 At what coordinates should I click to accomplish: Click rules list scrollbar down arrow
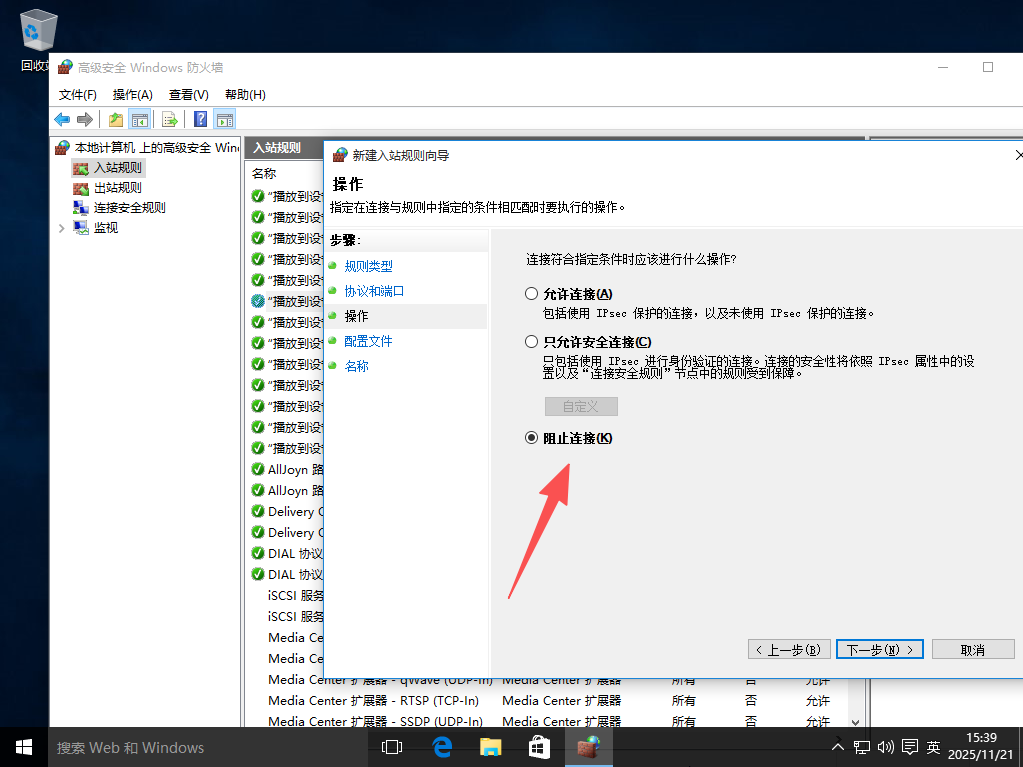point(855,722)
